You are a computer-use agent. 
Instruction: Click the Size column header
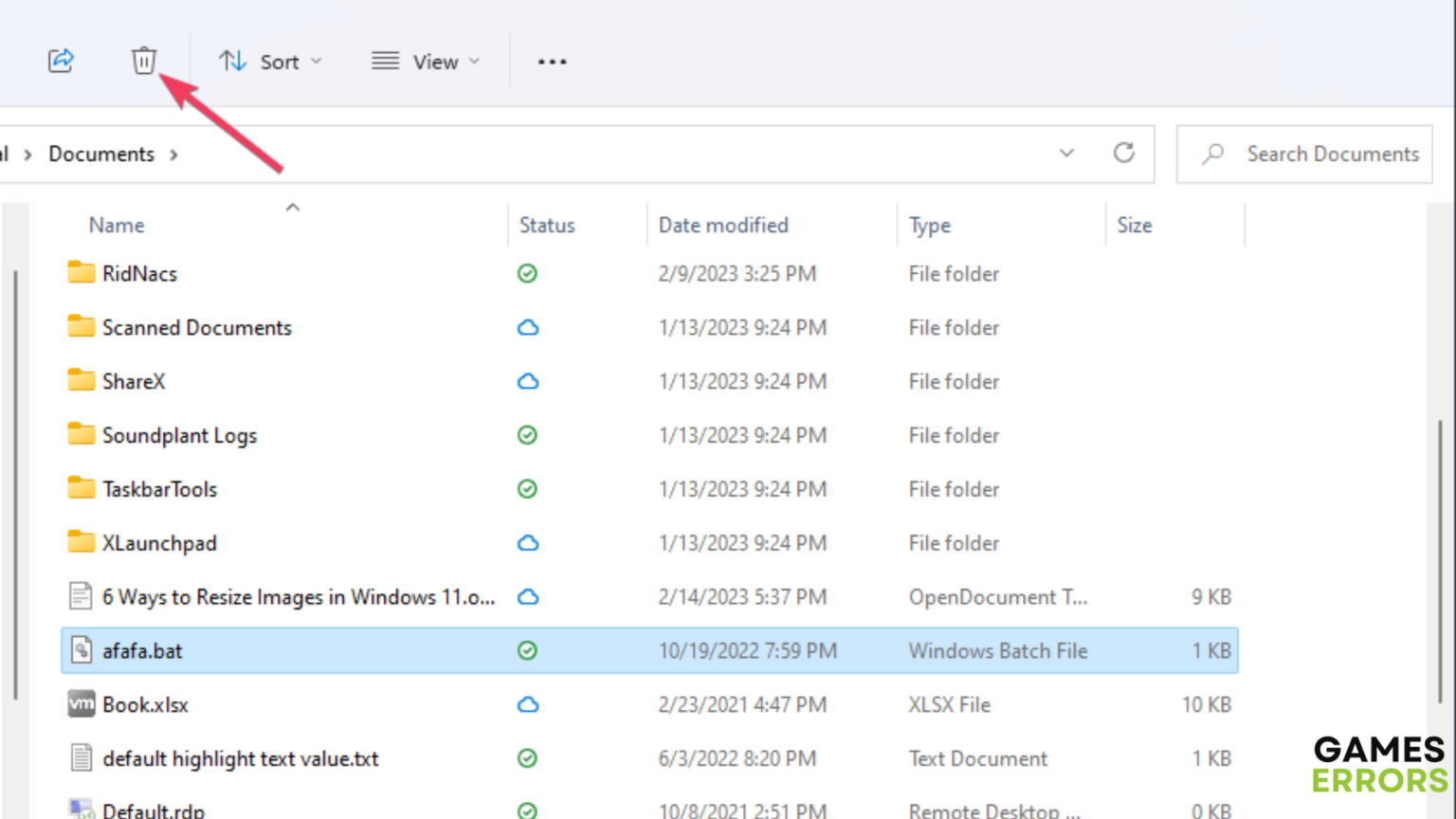(1134, 226)
